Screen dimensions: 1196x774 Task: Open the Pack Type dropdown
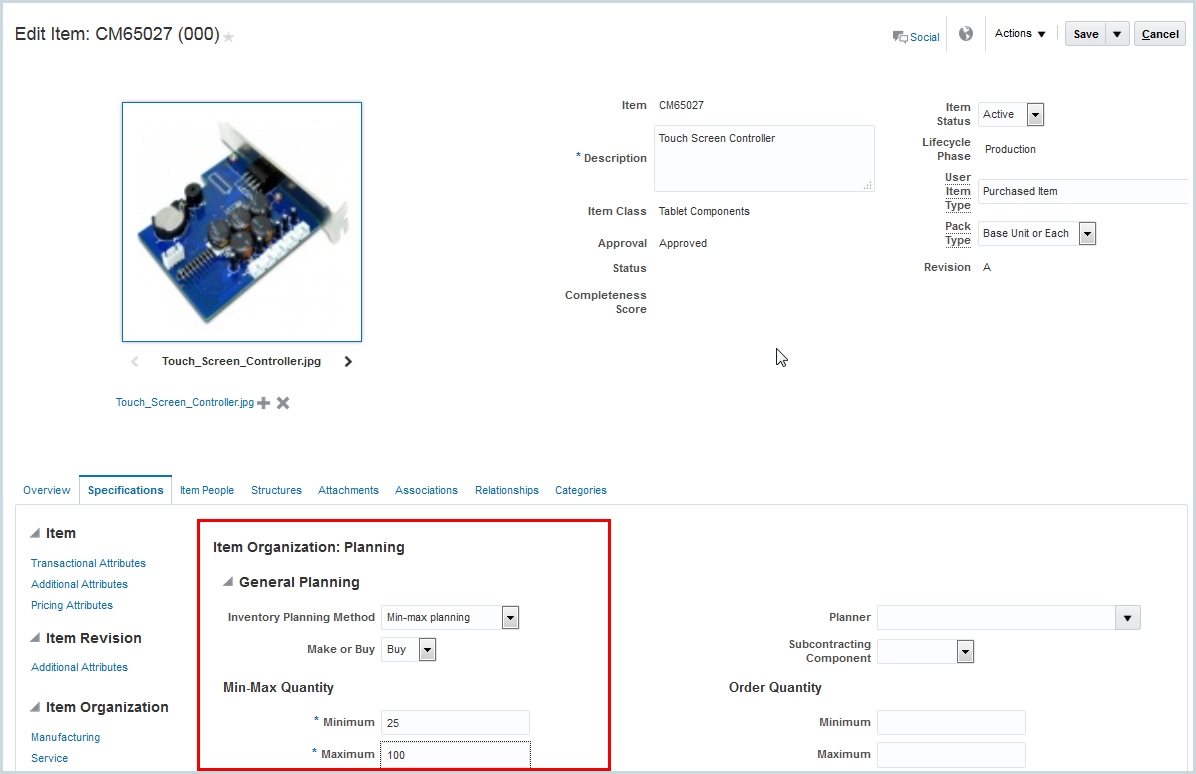point(1087,233)
